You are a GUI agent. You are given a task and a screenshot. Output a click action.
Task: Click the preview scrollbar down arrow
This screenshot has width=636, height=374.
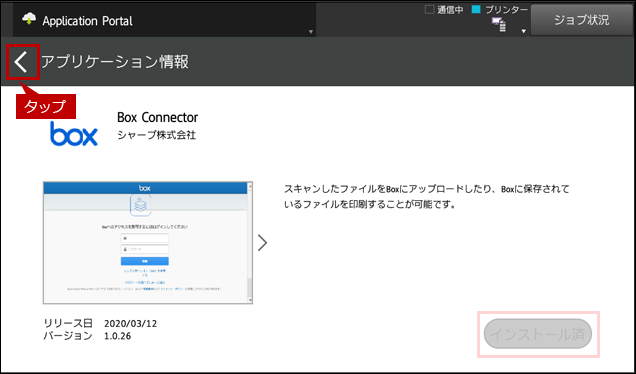[250, 300]
